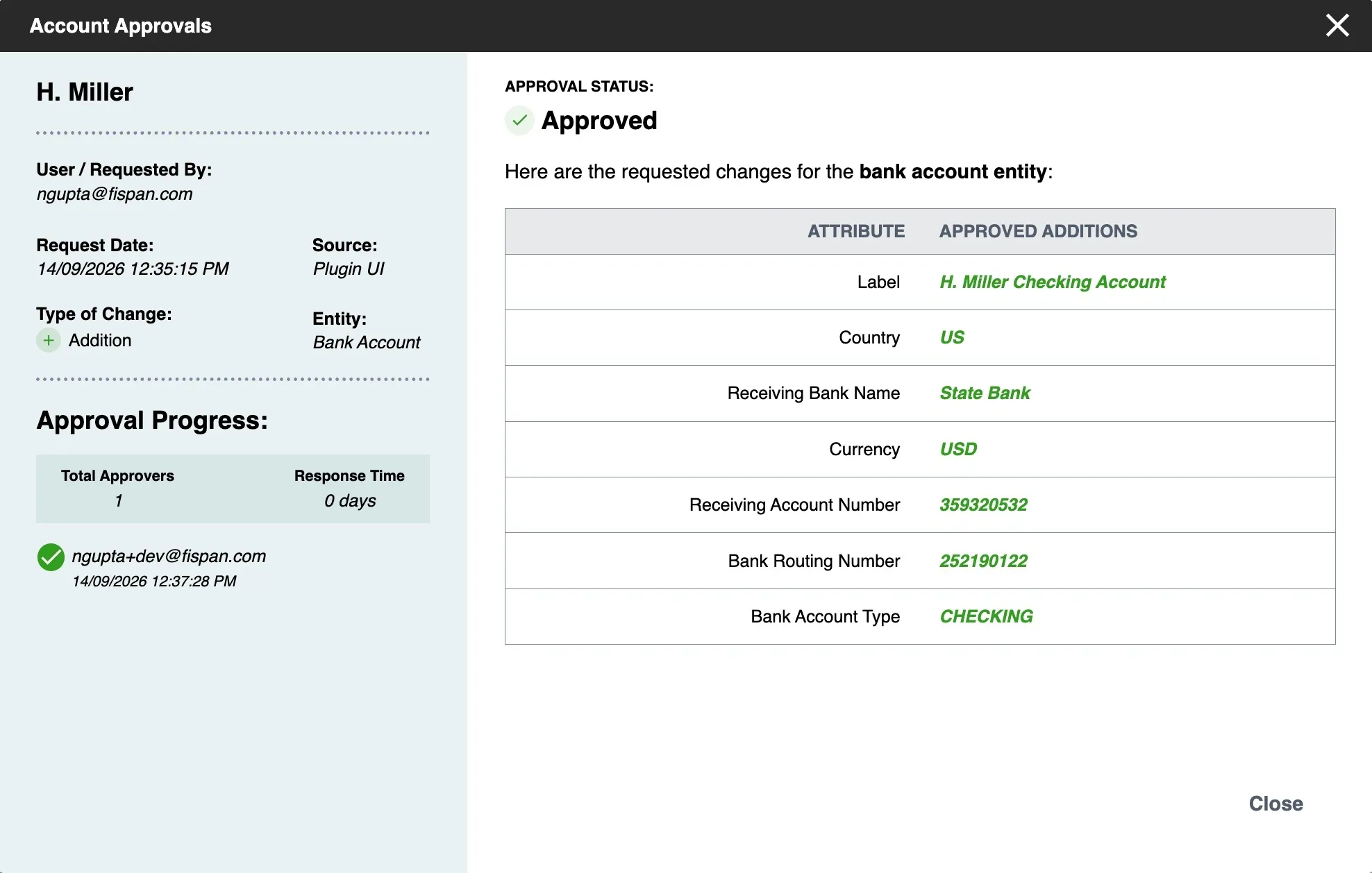1372x873 pixels.
Task: Click the request date 14/09/2026 12:35:15 PM
Action: (133, 269)
